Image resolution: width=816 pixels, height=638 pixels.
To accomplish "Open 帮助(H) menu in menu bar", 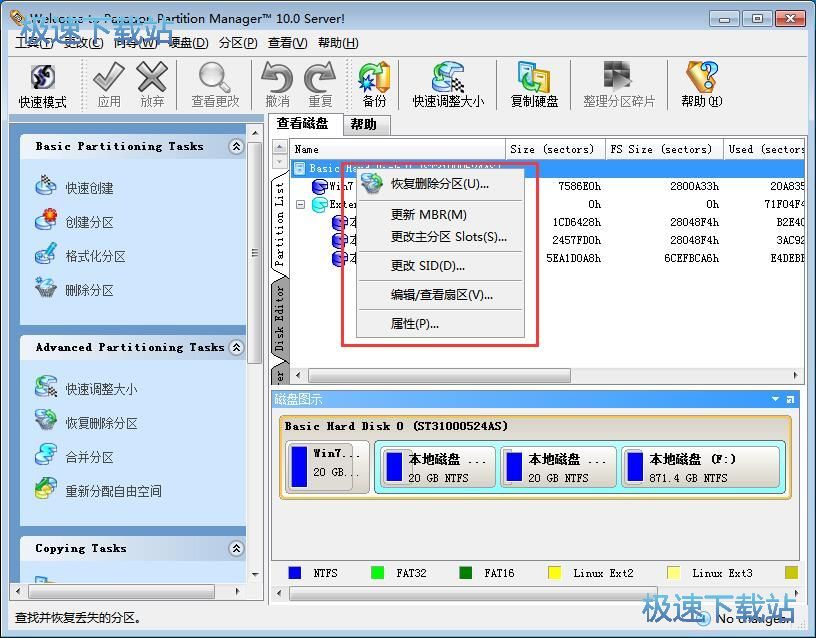I will point(338,43).
